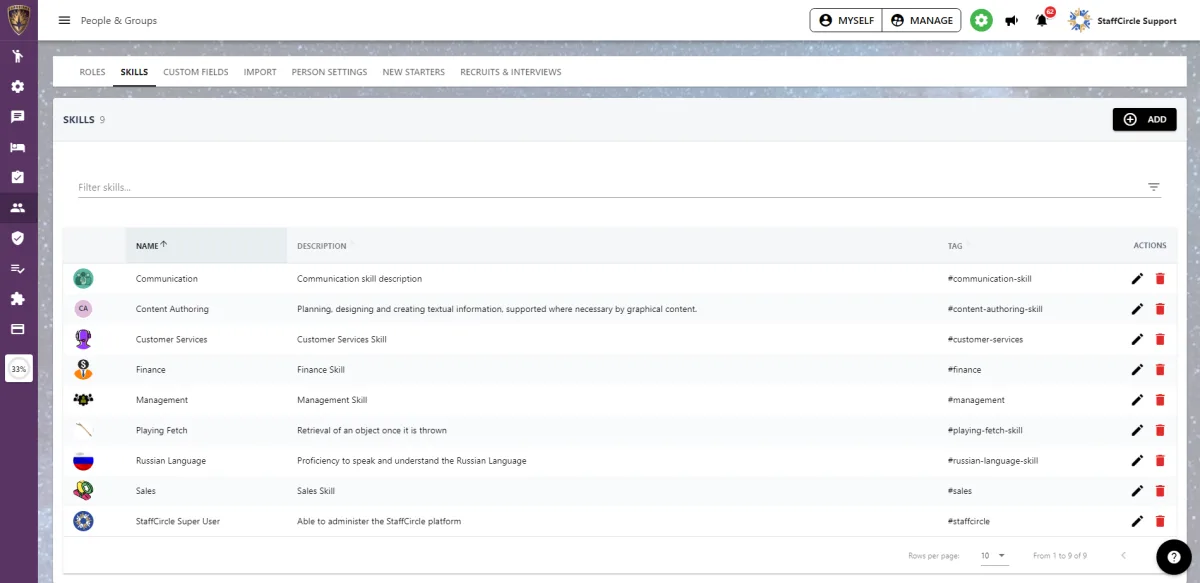The image size is (1200, 583).
Task: Delete the Playing Fetch skill
Action: click(x=1160, y=430)
